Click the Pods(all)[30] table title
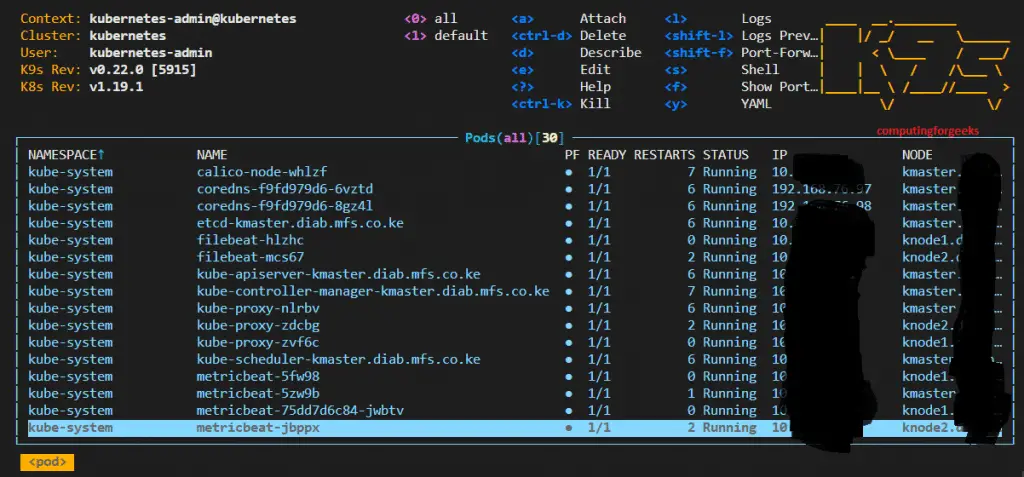1024x477 pixels. [x=514, y=138]
